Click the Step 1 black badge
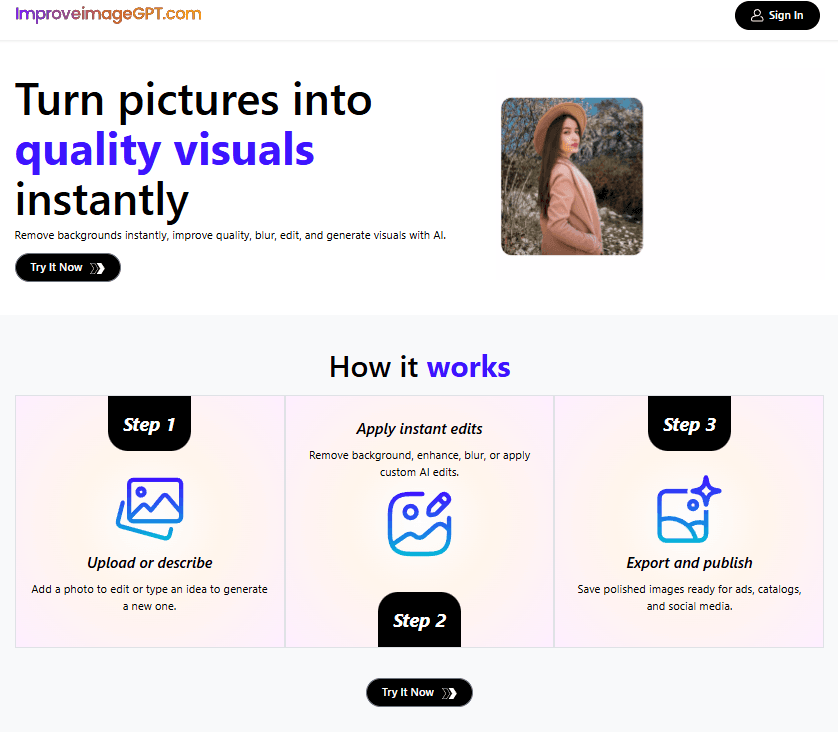Viewport: 838px width, 732px height. pyautogui.click(x=149, y=424)
